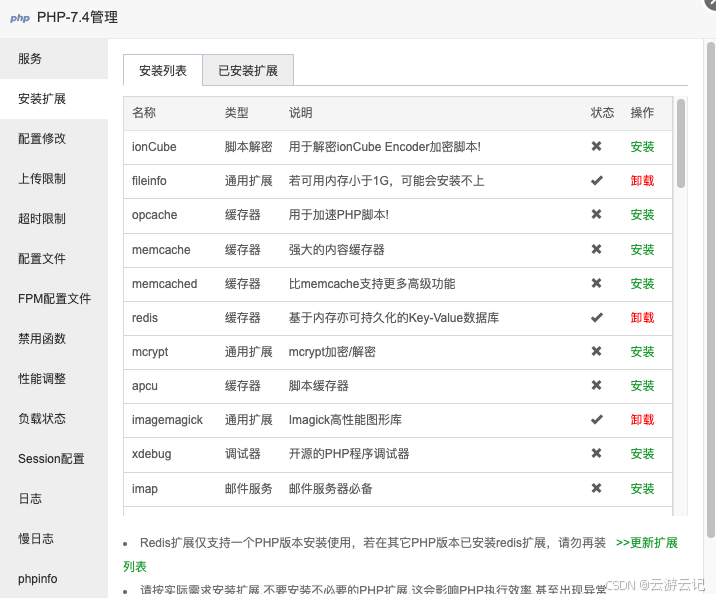Screen dimensions: 716x598
Task: Click the mcrypt X status icon
Action: pyautogui.click(x=596, y=351)
